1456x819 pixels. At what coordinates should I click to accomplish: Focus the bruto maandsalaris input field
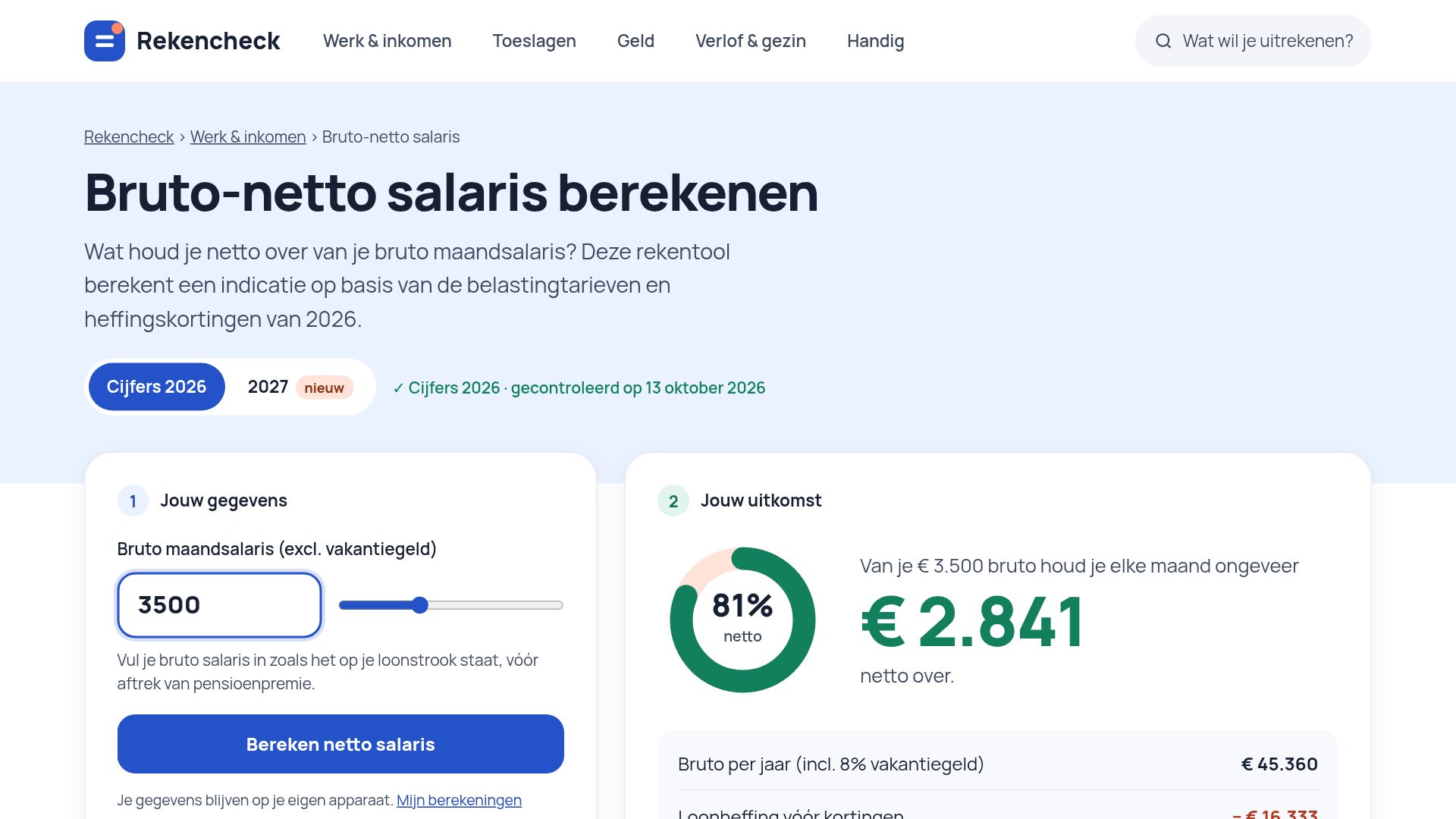click(x=220, y=605)
